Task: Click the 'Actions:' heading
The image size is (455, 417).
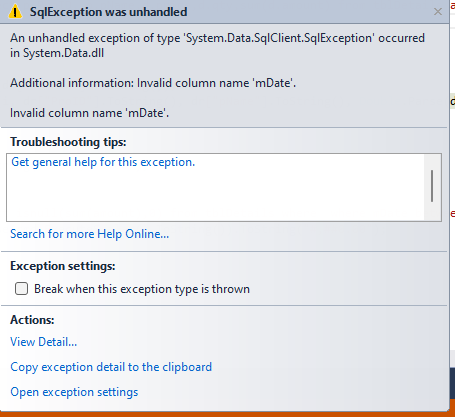Action: pyautogui.click(x=32, y=320)
